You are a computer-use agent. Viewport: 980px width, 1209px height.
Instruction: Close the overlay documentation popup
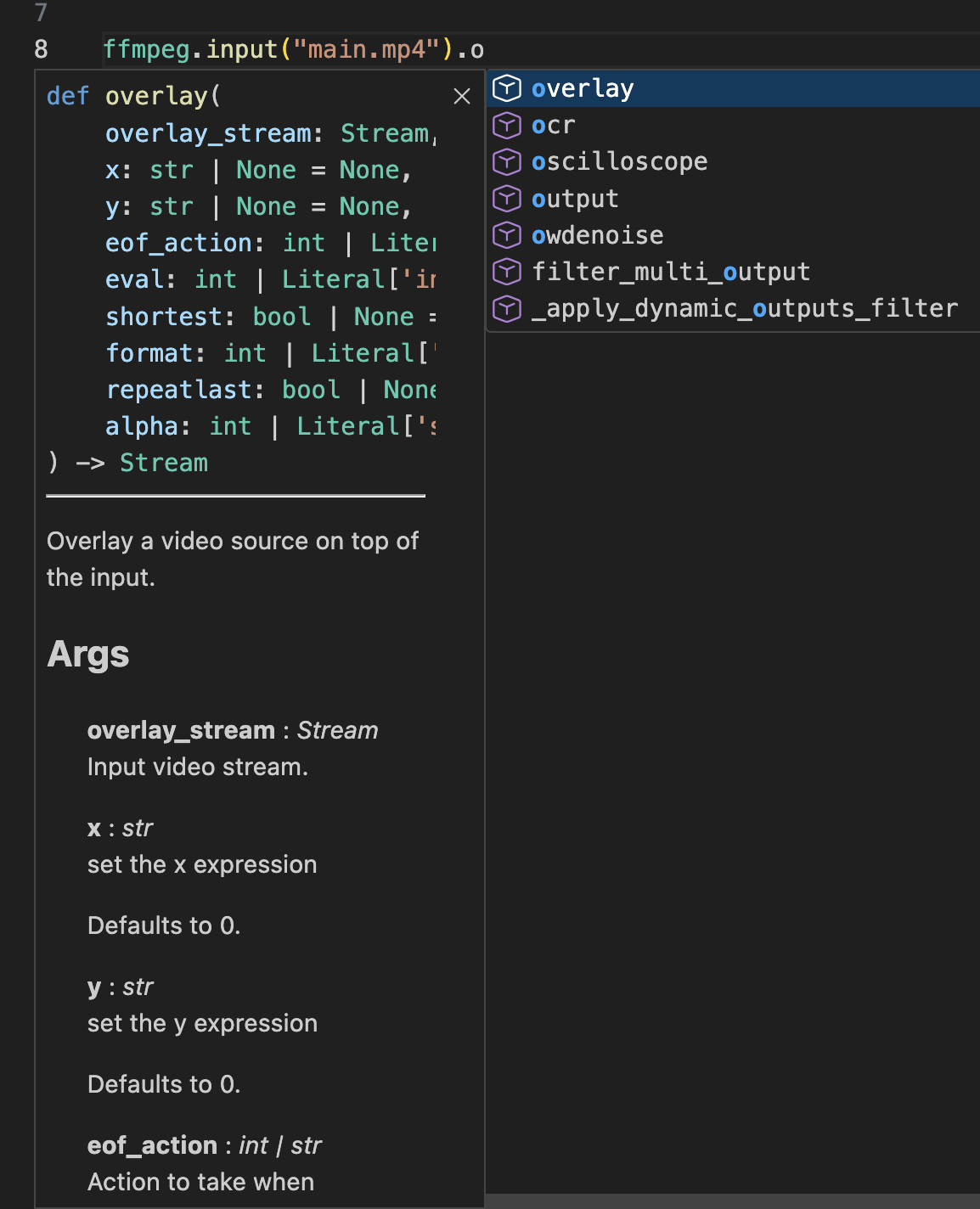(462, 96)
